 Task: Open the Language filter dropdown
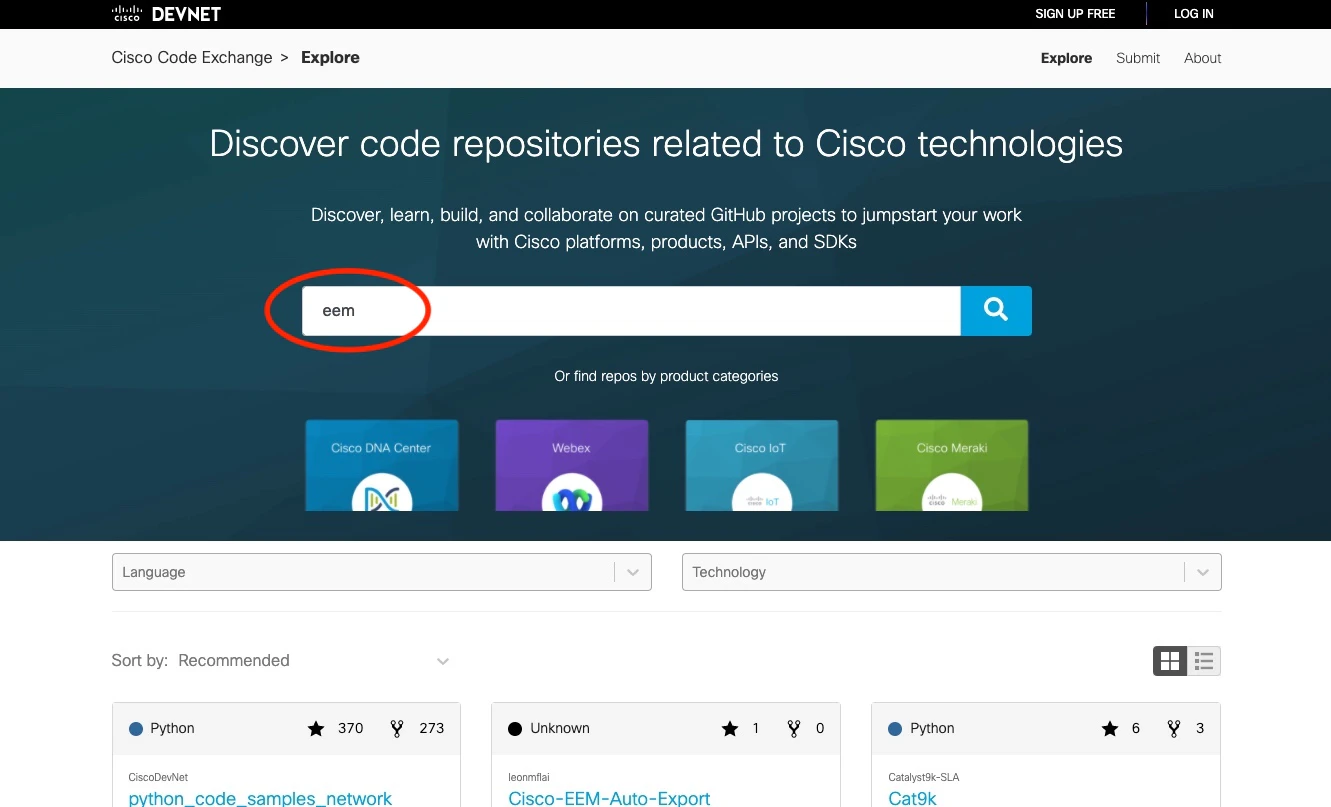pos(380,571)
